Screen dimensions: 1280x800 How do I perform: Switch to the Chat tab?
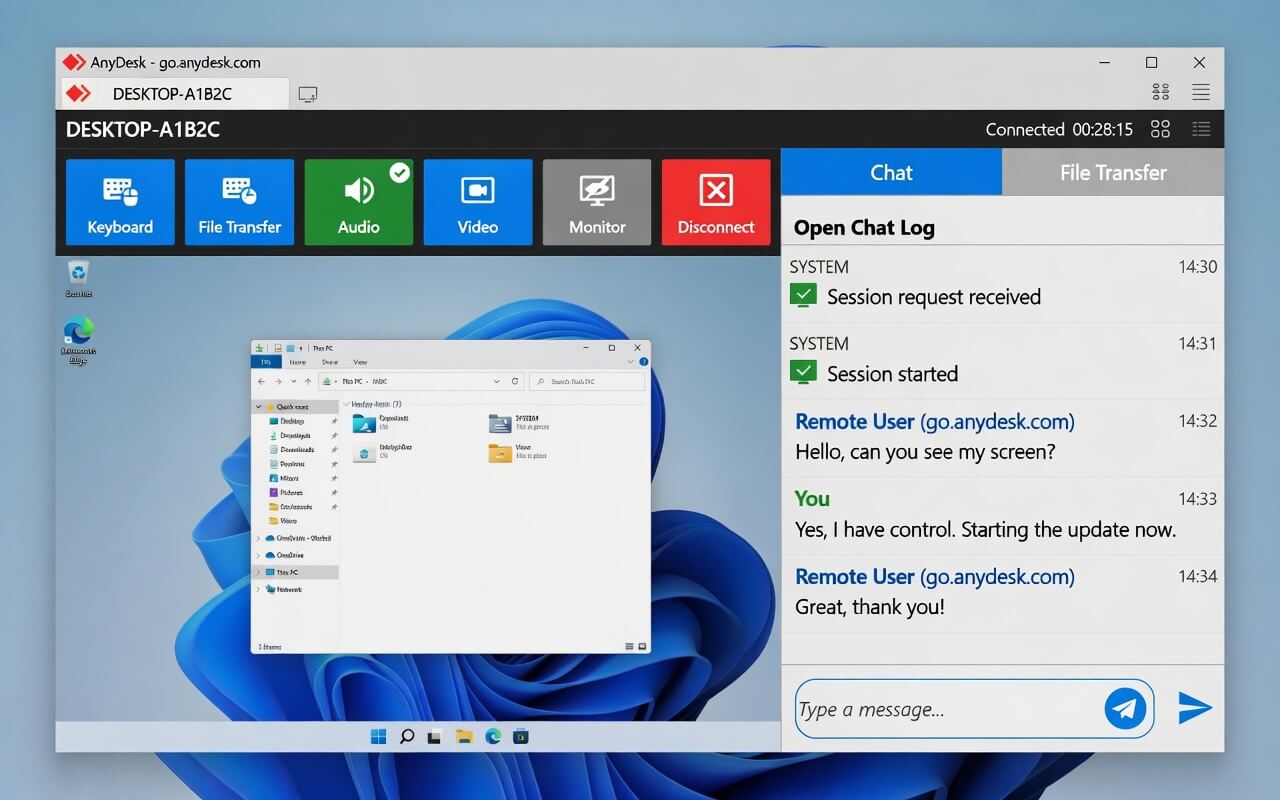(x=891, y=172)
